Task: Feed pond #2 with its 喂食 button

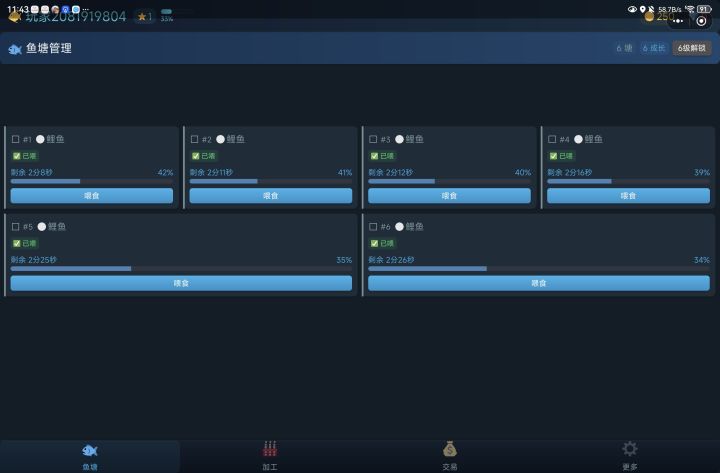Action: [271, 196]
